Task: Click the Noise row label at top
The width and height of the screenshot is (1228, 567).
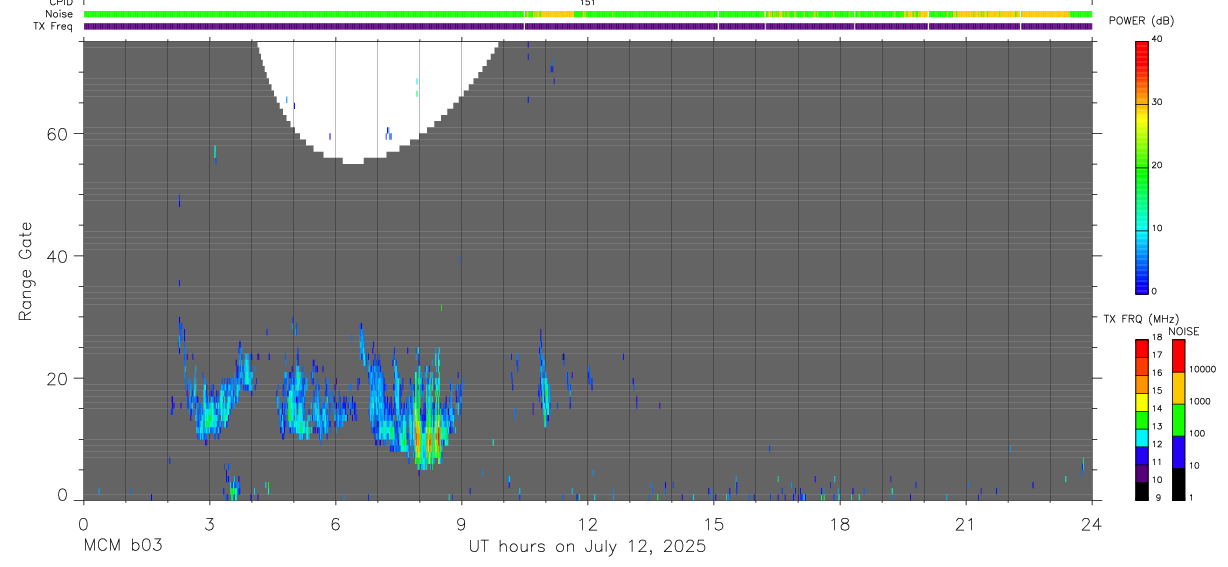Action: [x=60, y=14]
